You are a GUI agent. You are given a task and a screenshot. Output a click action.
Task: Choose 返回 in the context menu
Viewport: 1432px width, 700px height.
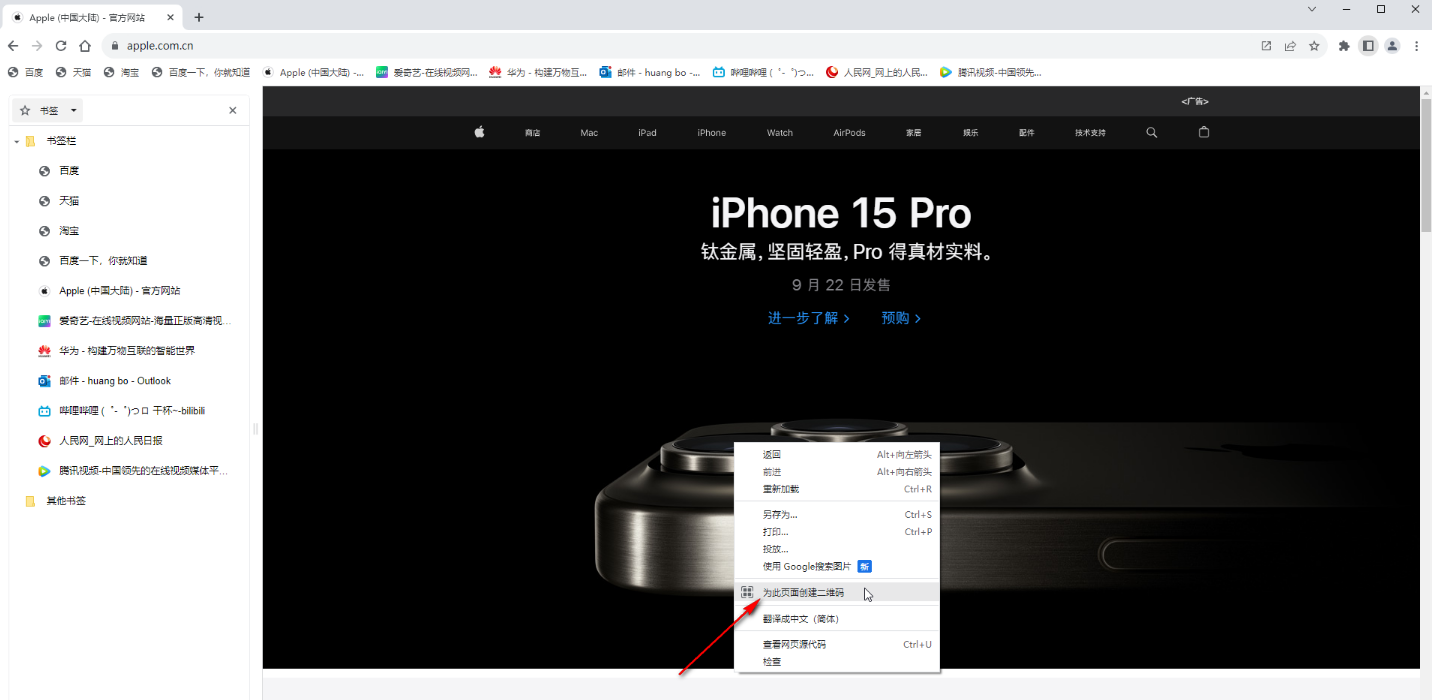click(837, 454)
